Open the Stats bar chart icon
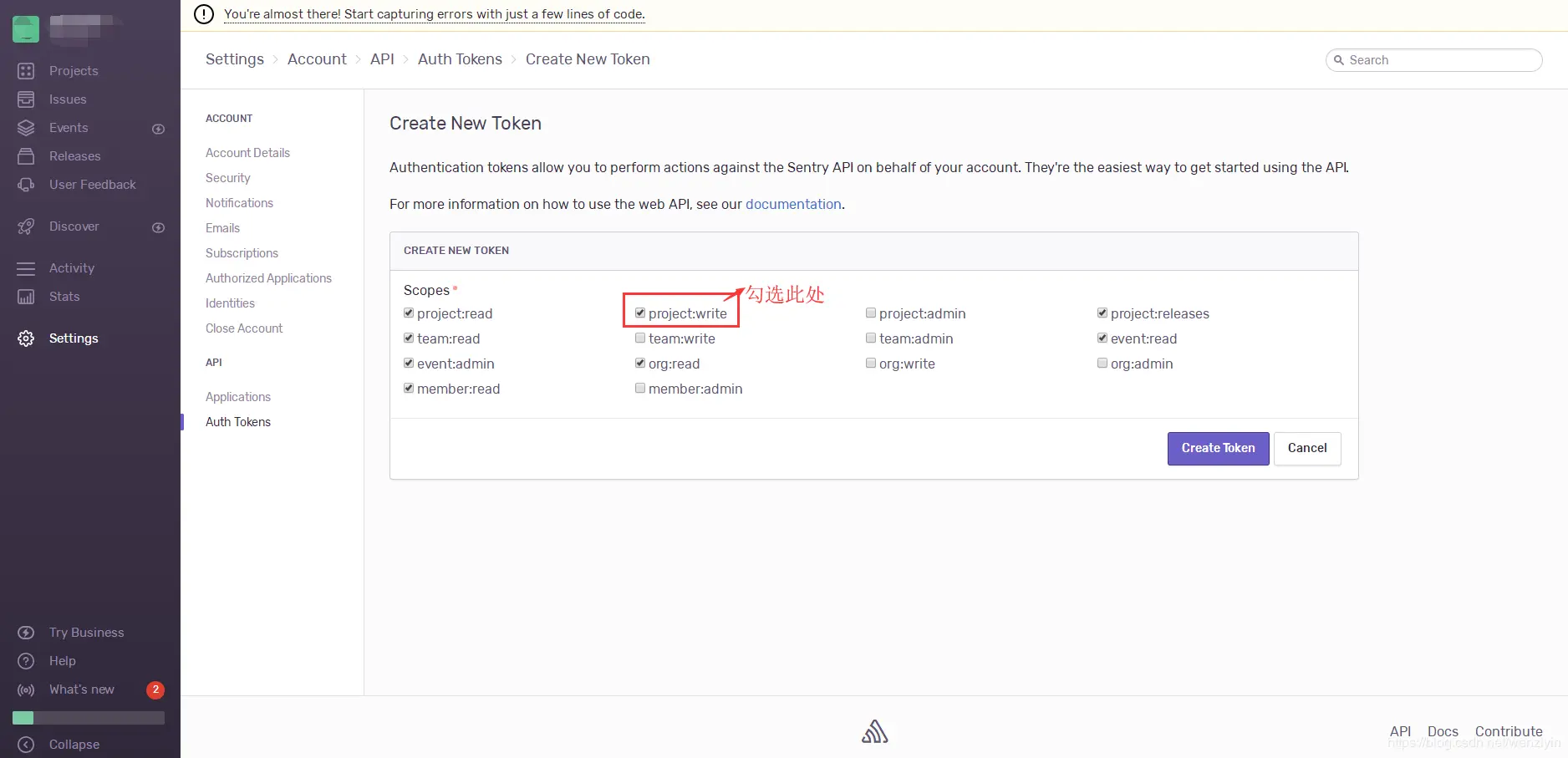 coord(26,297)
